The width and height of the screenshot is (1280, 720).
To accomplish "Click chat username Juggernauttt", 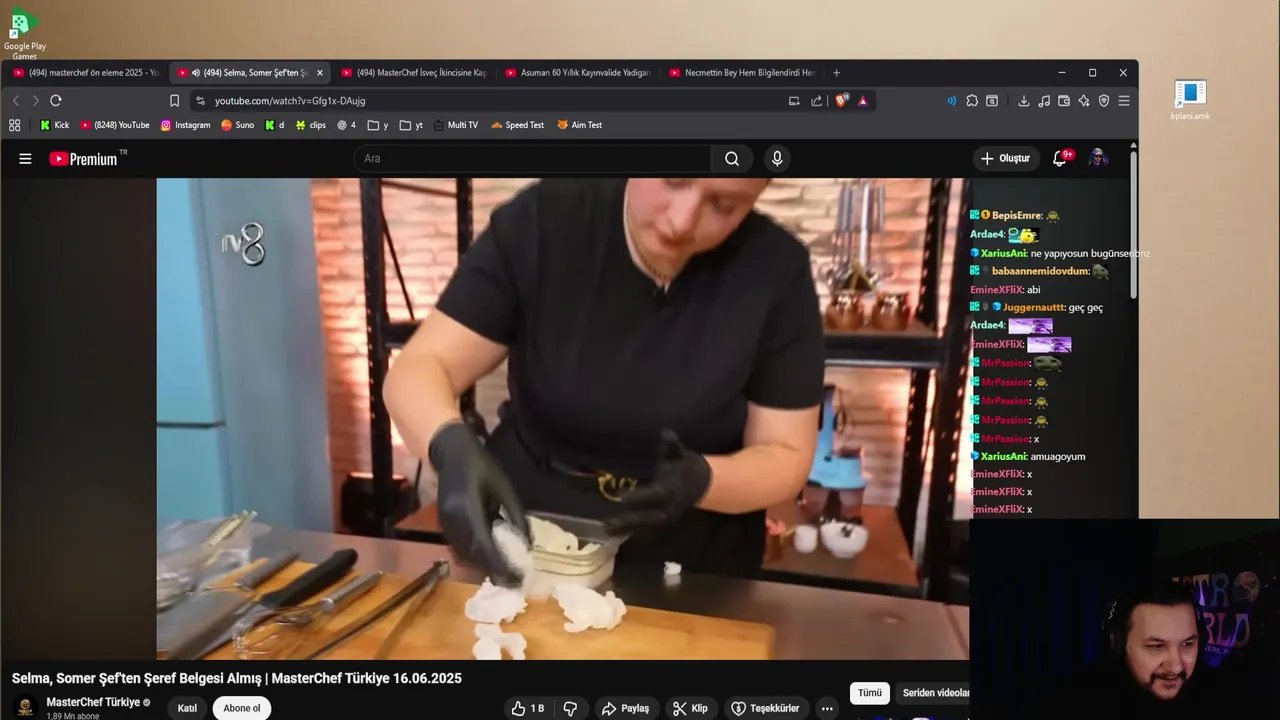I will 1033,307.
